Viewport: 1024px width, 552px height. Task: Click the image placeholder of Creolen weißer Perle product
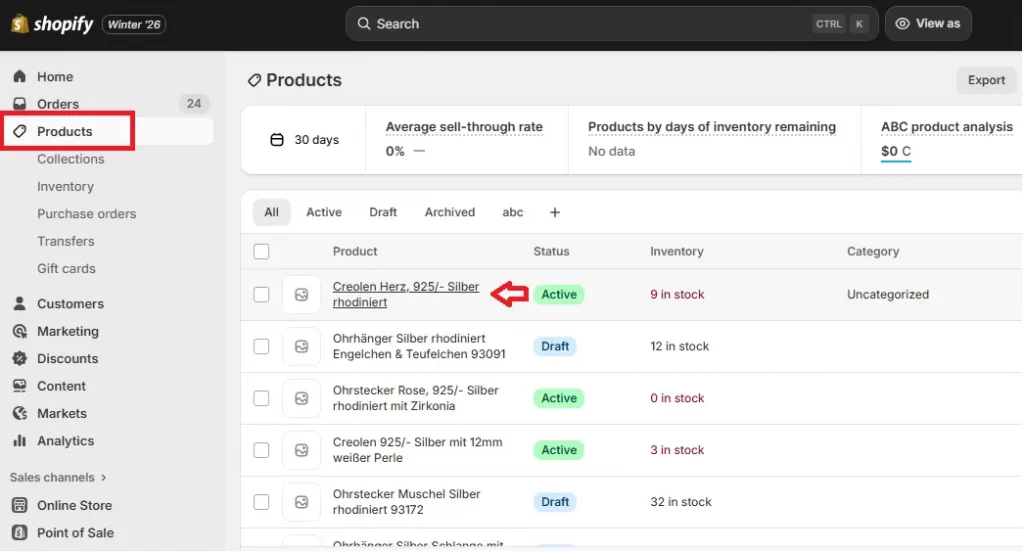301,450
